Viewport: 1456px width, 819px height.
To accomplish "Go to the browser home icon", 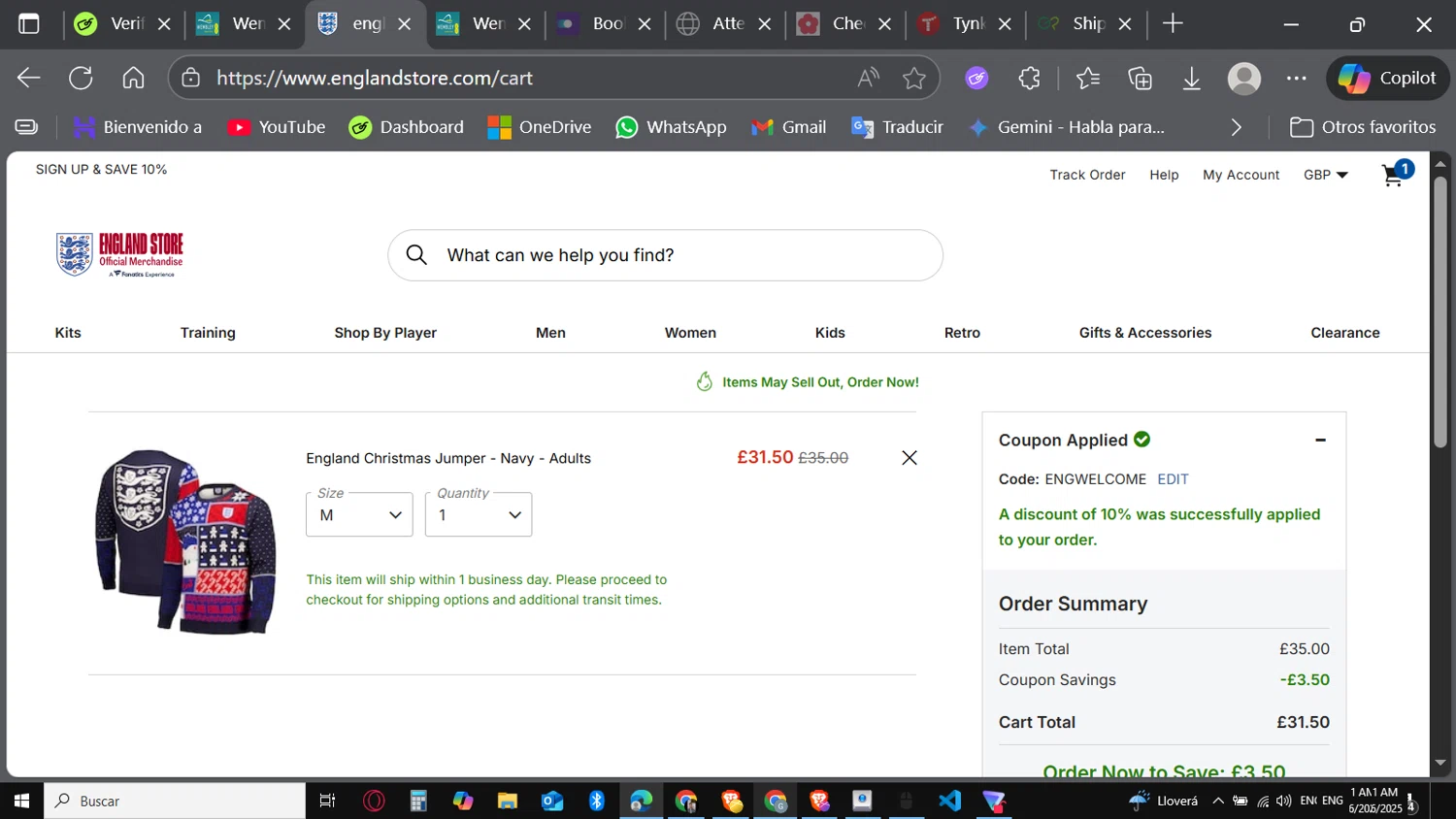I will [133, 78].
